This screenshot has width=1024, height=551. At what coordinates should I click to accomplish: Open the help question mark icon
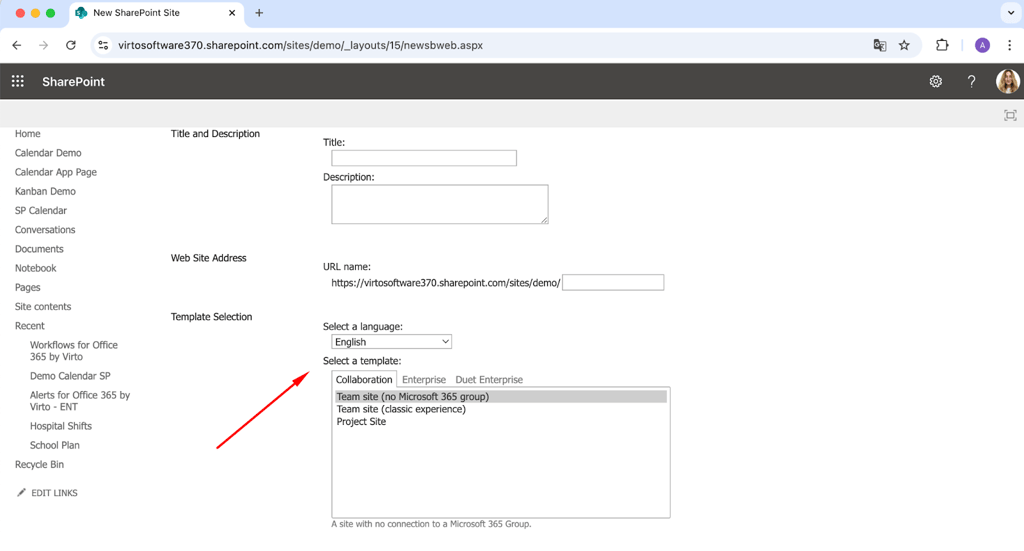972,82
